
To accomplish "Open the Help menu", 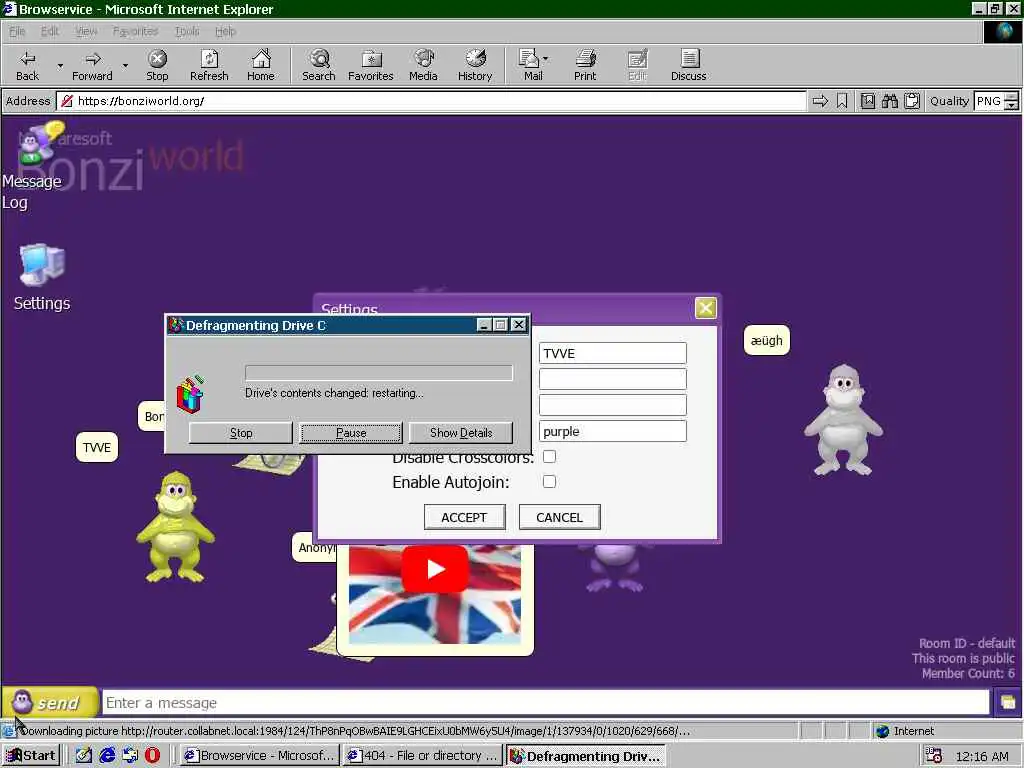I will click(x=225, y=31).
